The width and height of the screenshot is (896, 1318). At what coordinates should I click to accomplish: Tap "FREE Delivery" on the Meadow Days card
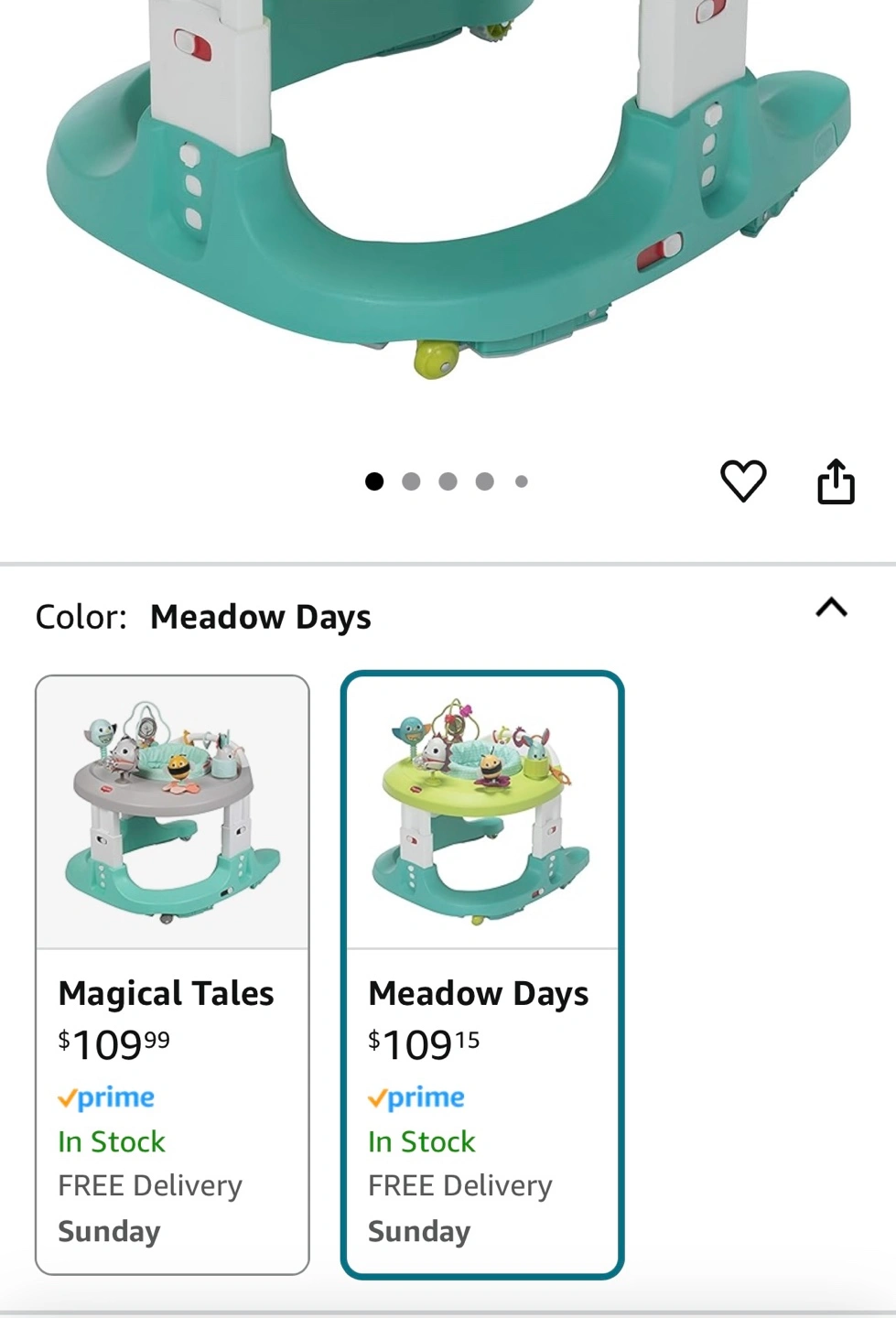pyautogui.click(x=460, y=1185)
